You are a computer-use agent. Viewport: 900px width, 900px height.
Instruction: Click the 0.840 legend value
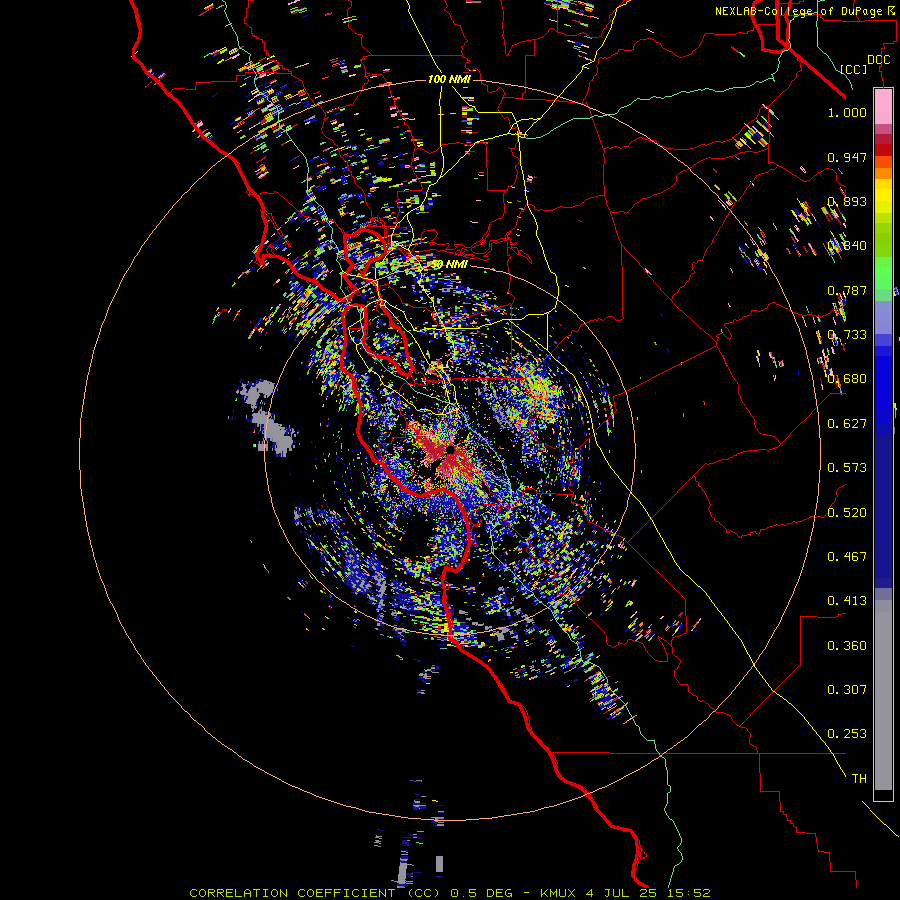847,246
